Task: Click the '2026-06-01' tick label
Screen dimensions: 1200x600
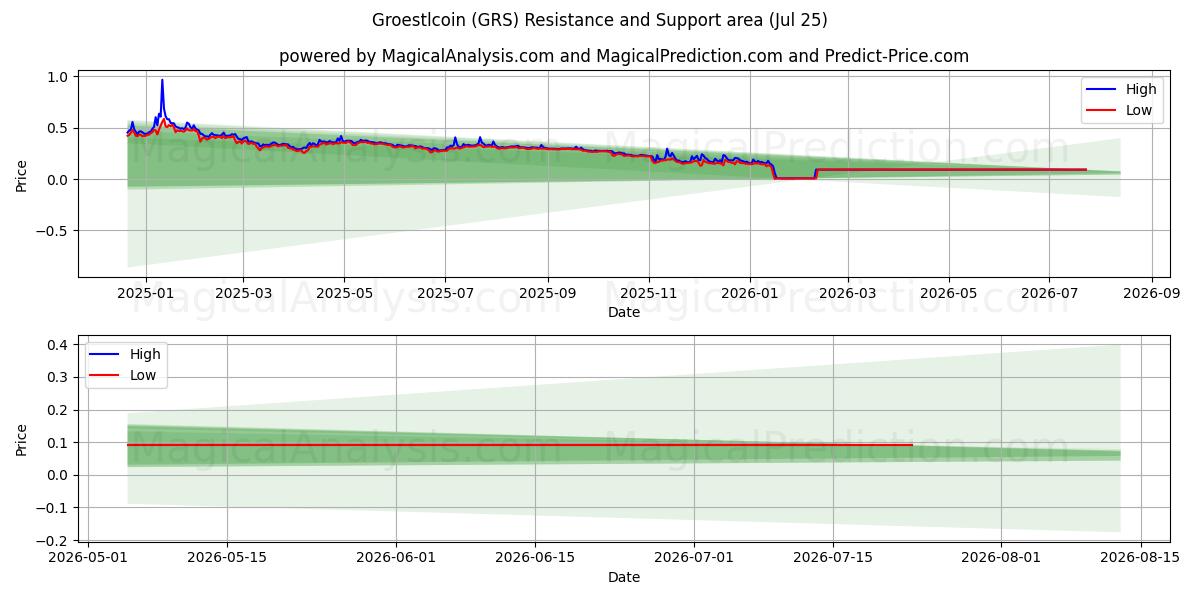Action: click(396, 559)
